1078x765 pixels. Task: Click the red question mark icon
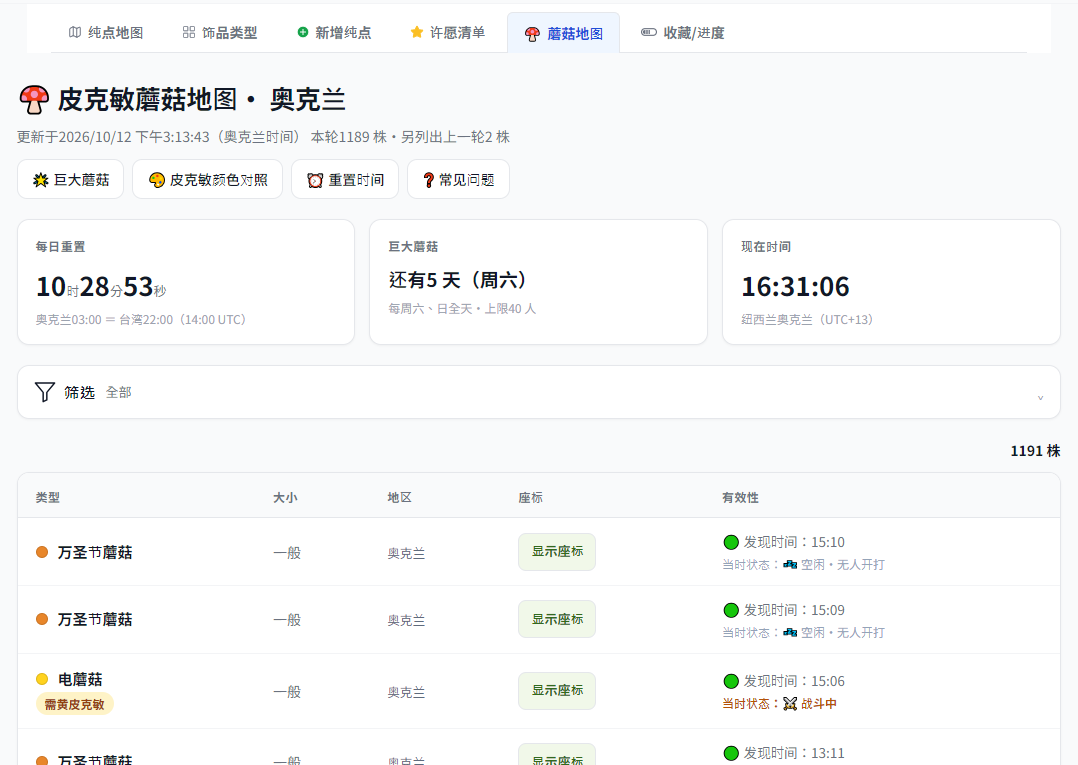(x=428, y=180)
